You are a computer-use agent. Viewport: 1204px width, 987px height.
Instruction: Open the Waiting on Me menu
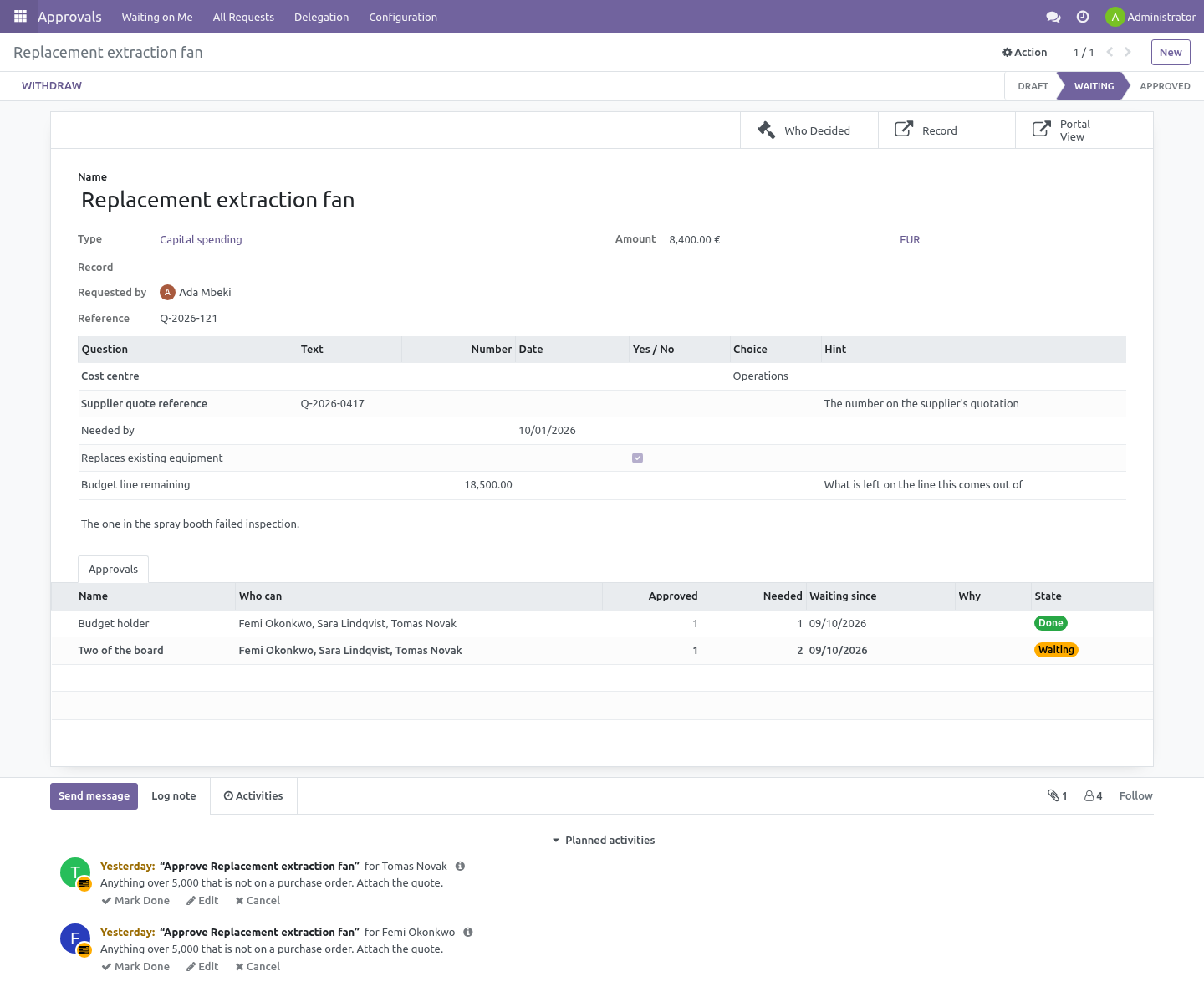157,17
